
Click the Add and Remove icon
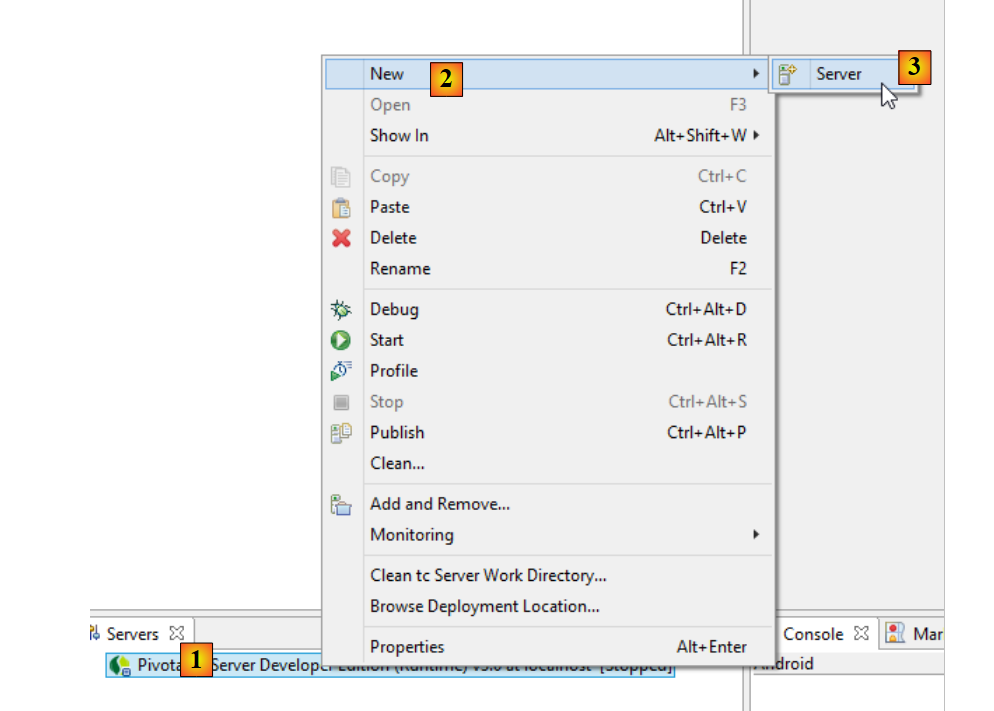[341, 505]
